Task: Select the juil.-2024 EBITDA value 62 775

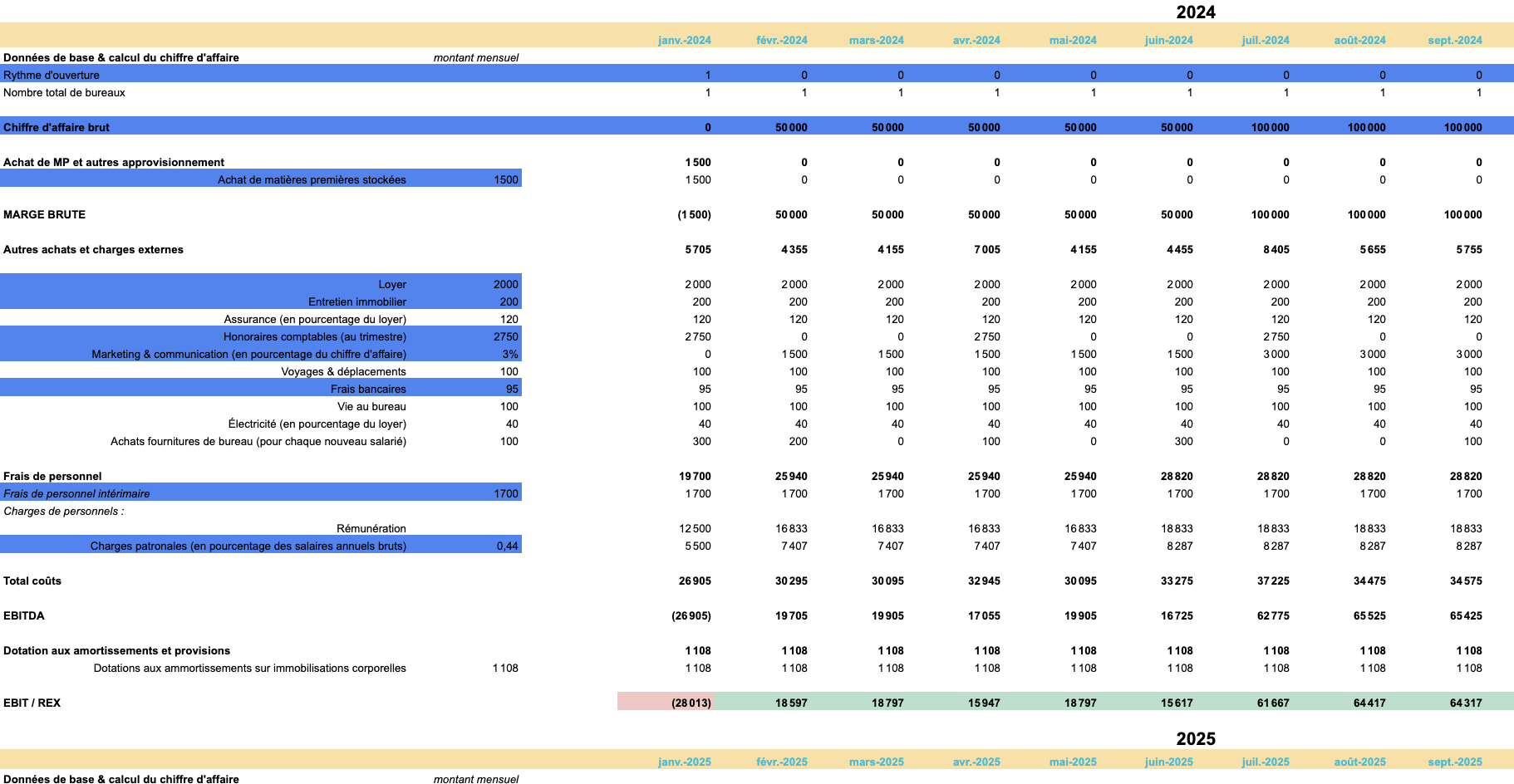Action: coord(1271,615)
